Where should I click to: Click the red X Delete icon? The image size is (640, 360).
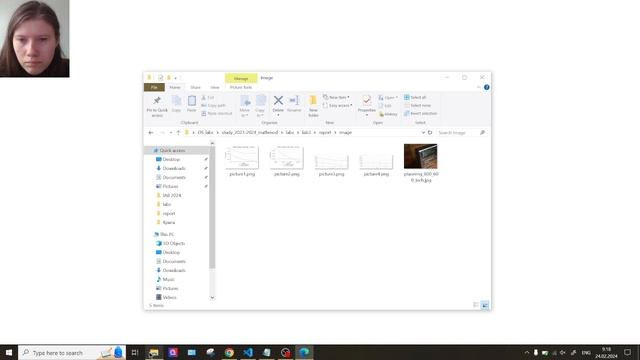coord(278,100)
